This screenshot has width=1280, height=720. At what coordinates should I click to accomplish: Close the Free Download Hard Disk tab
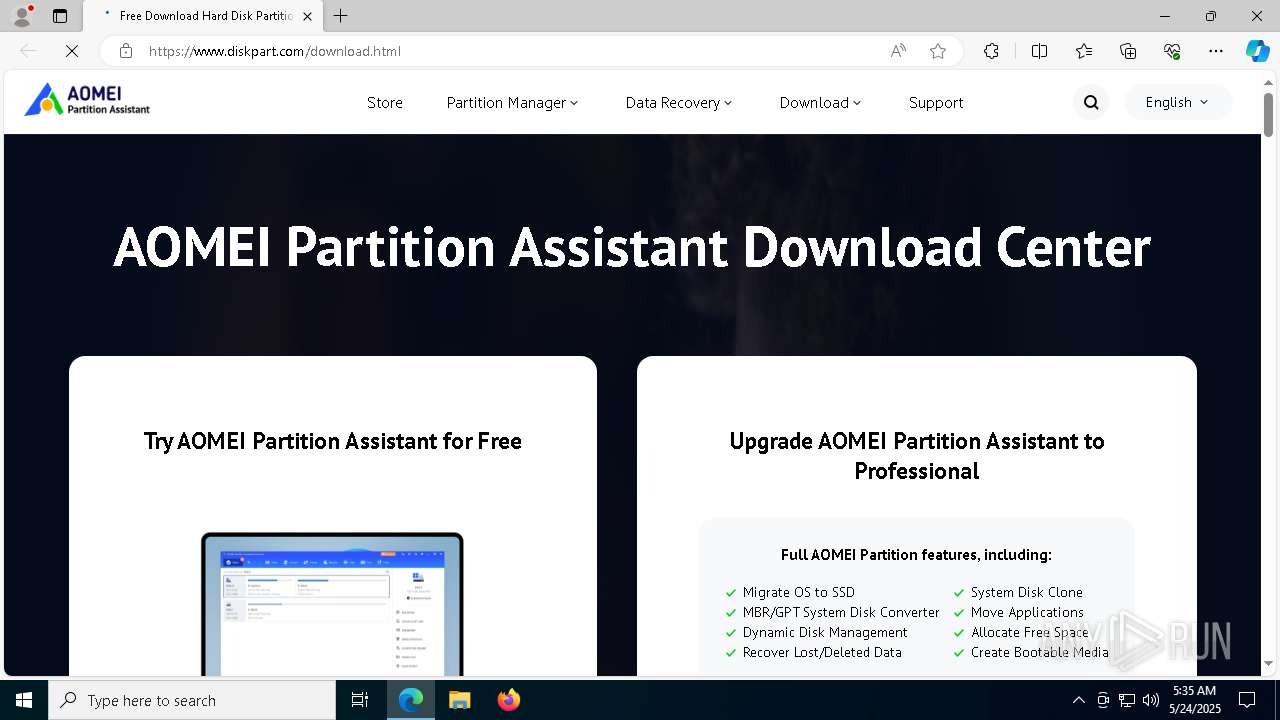307,16
